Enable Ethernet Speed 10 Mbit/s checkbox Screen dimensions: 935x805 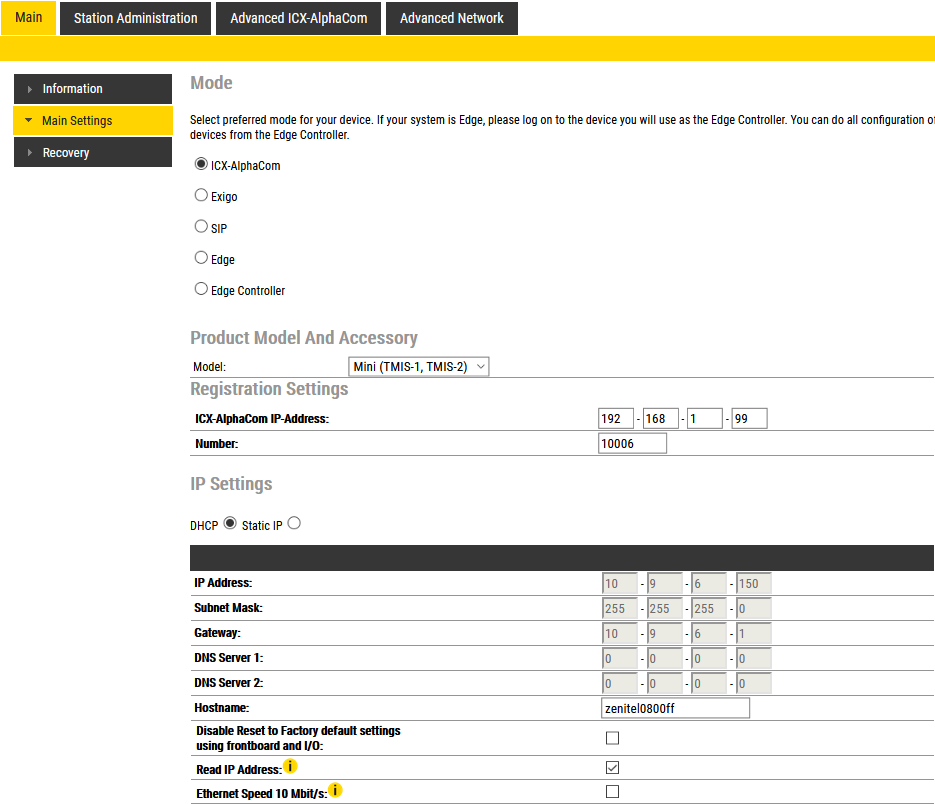coord(613,792)
